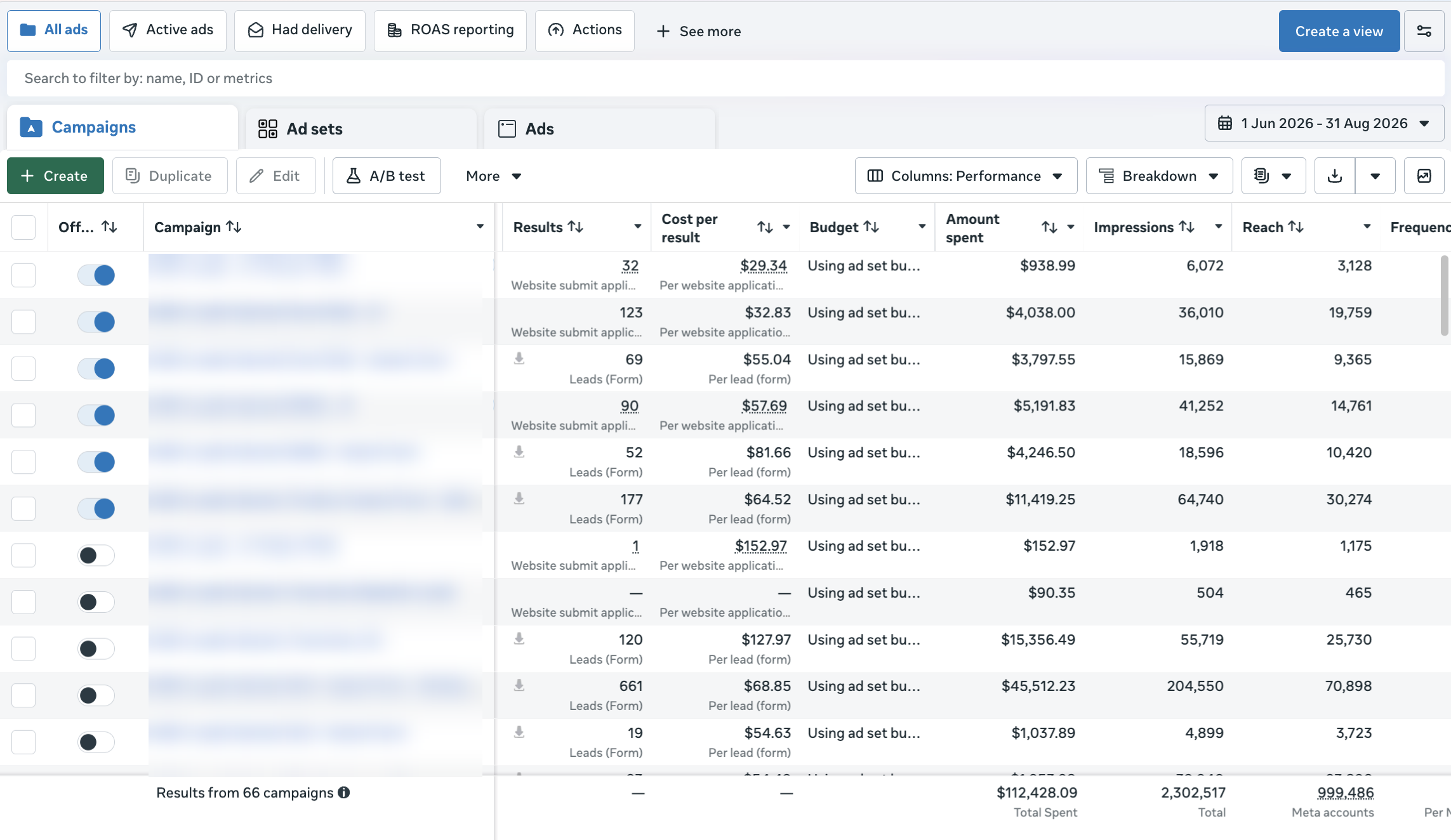Click the Had delivery view
The image size is (1451, 840).
300,30
